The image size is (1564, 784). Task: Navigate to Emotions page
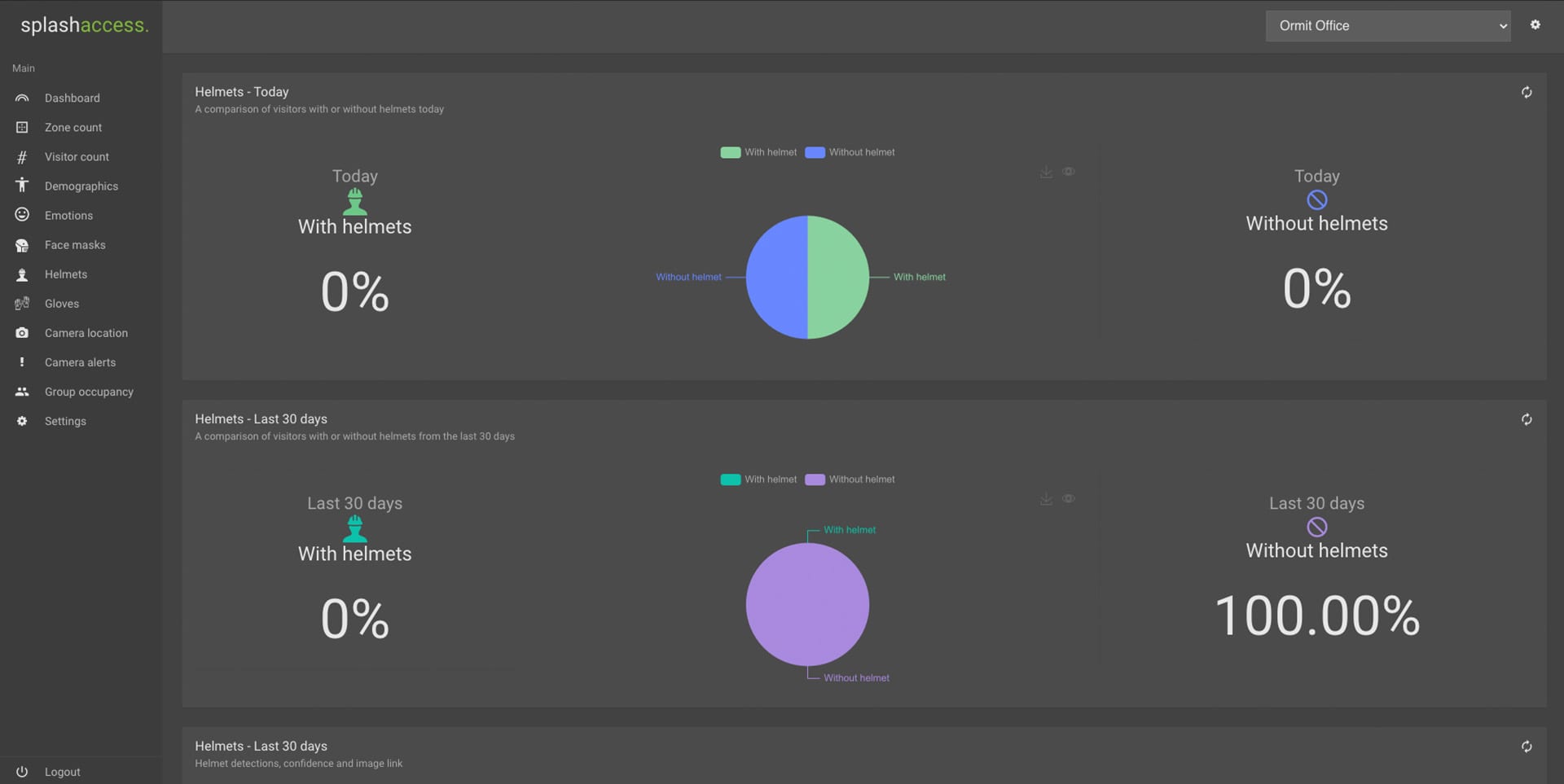pos(68,215)
